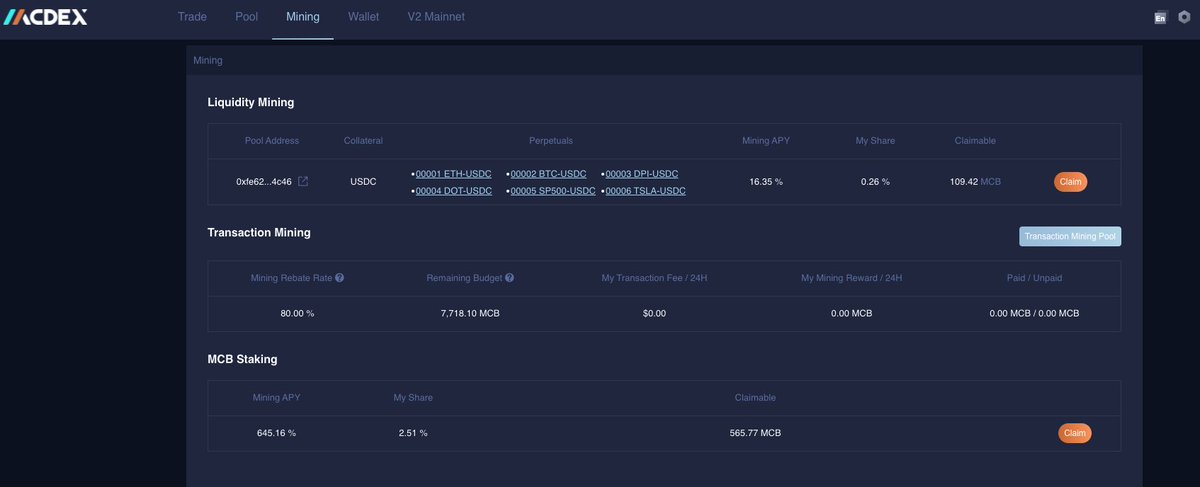Open the 00003 DPI-USDC perpetual
Image resolution: width=1200 pixels, height=487 pixels.
(x=642, y=174)
